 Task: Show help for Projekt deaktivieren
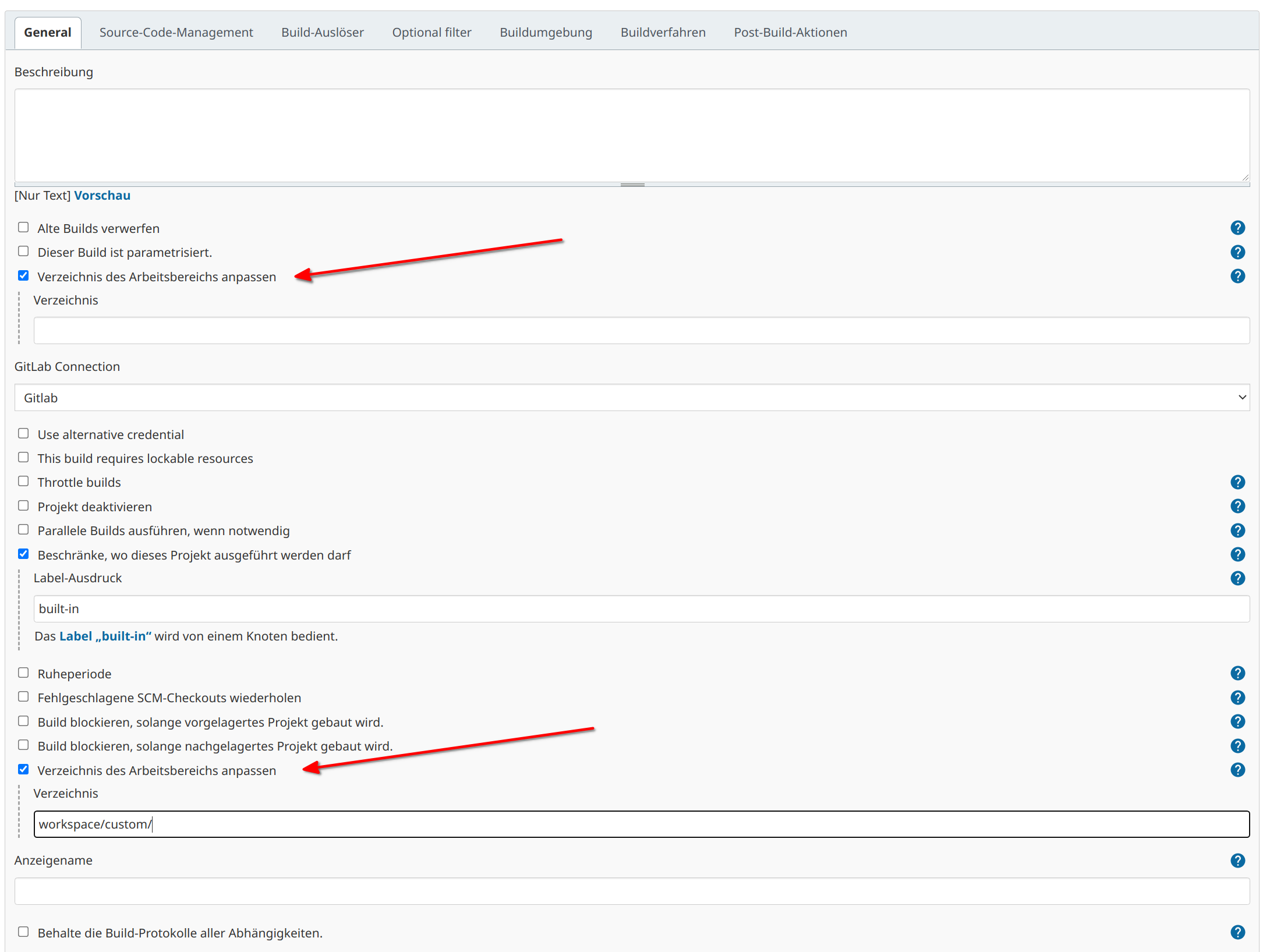[x=1237, y=506]
